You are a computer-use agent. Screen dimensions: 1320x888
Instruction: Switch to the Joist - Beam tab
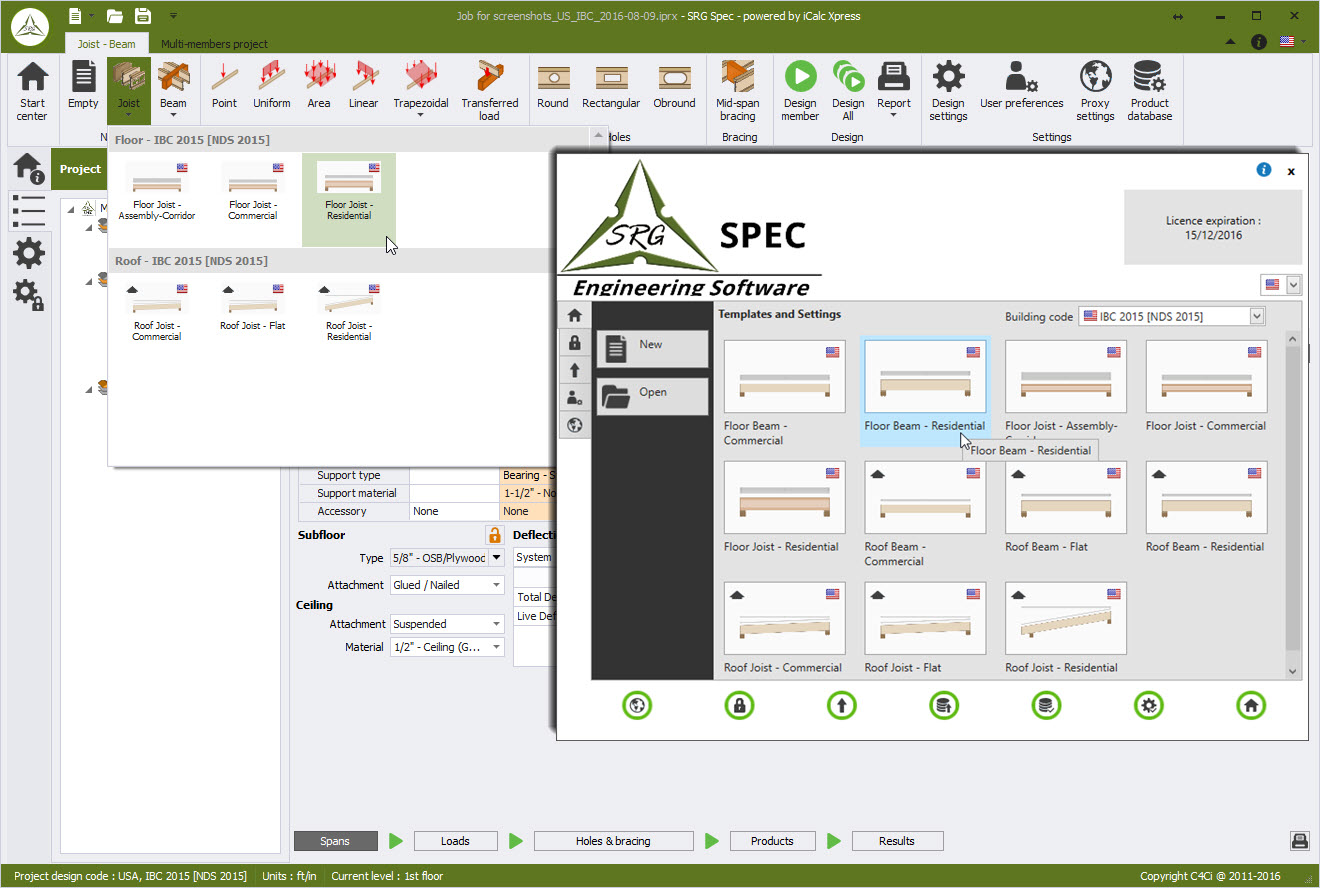[107, 44]
